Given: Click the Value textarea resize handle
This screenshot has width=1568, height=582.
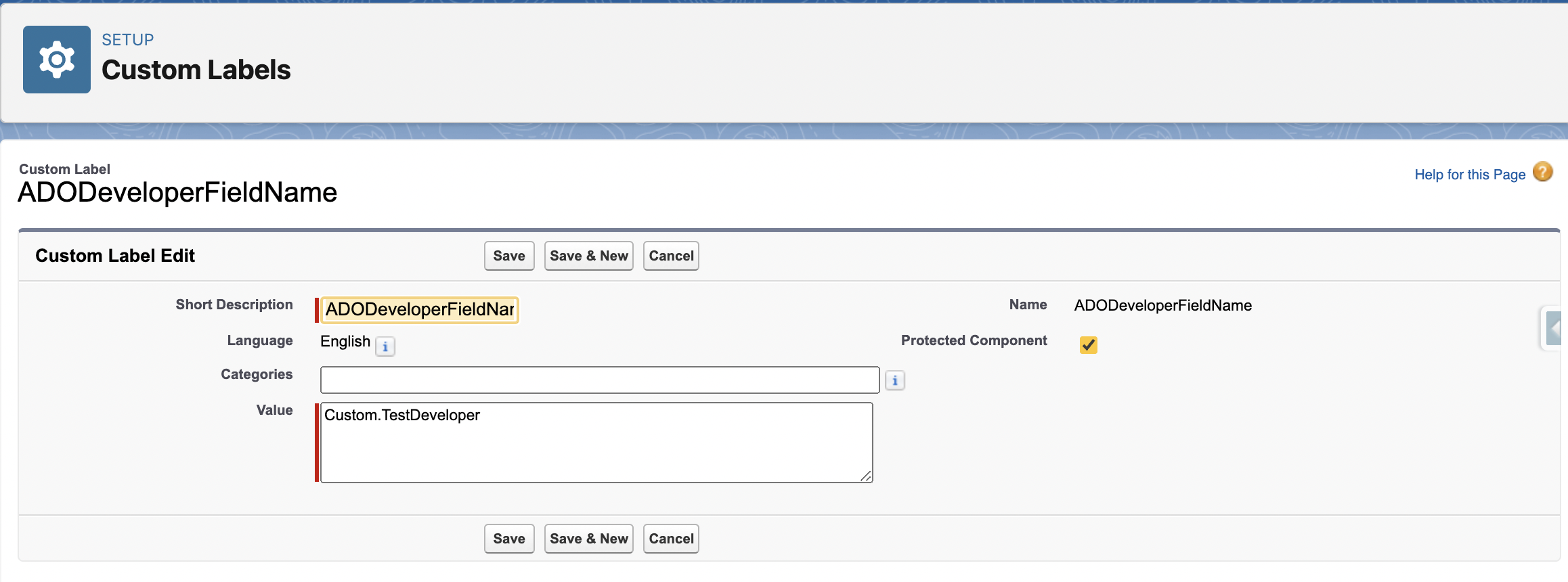Looking at the screenshot, I should pyautogui.click(x=866, y=476).
